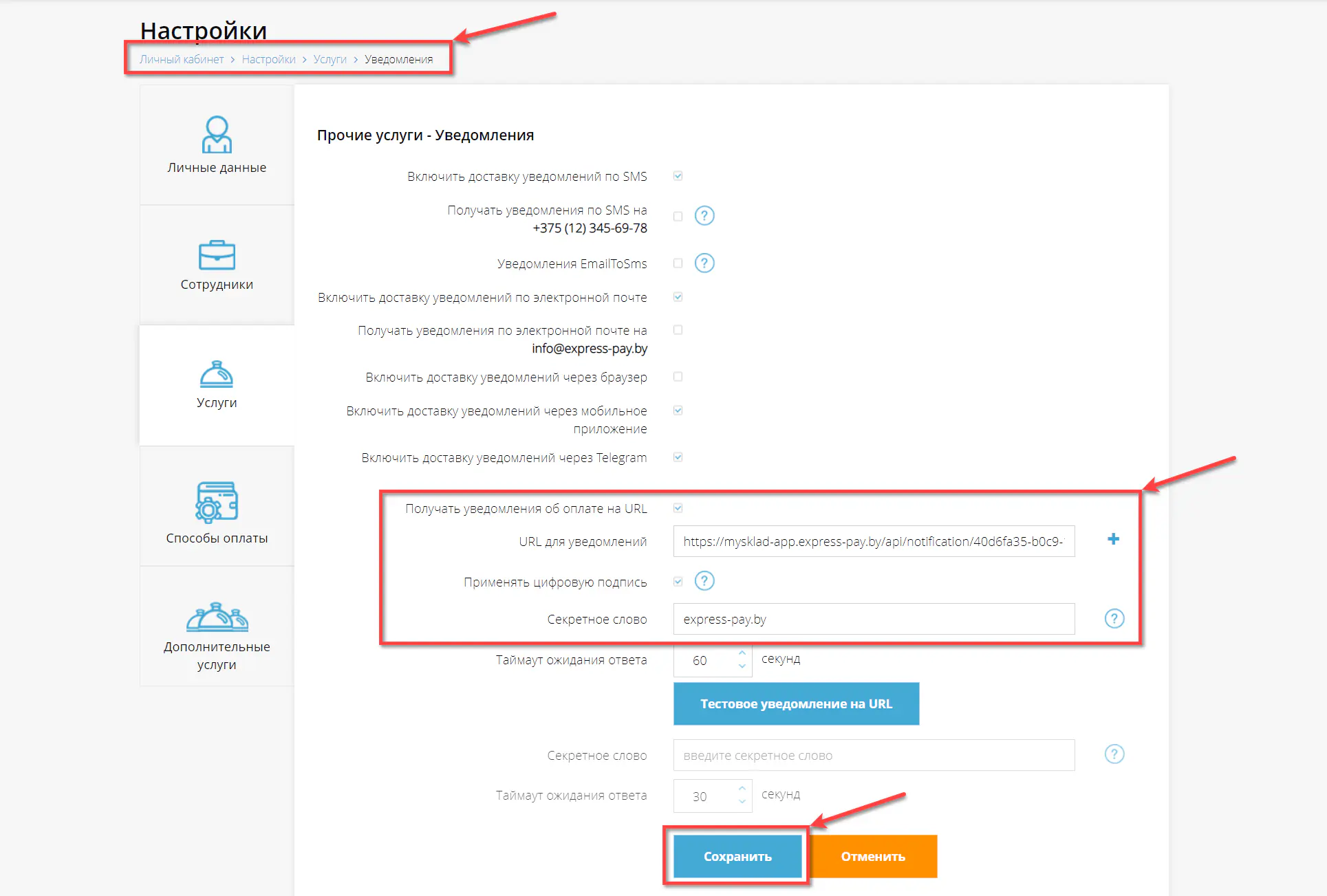Screen dimensions: 1327x896
Task: Open the Способы оплаты wallet icon section
Action: pyautogui.click(x=217, y=502)
